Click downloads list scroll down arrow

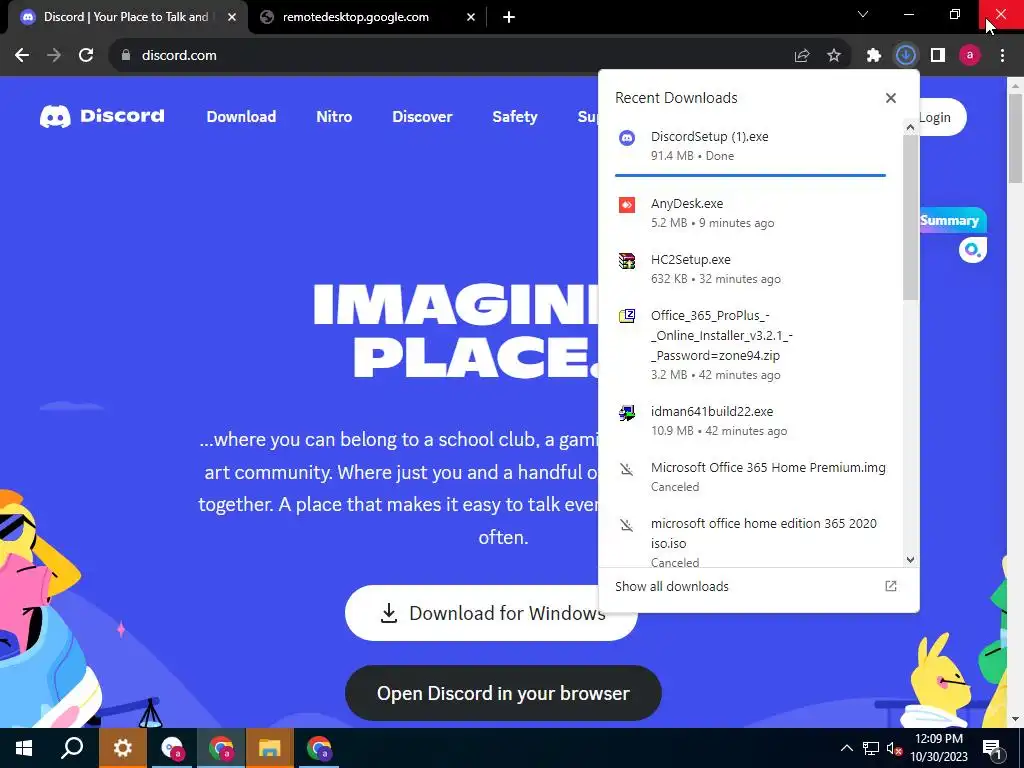tap(910, 560)
